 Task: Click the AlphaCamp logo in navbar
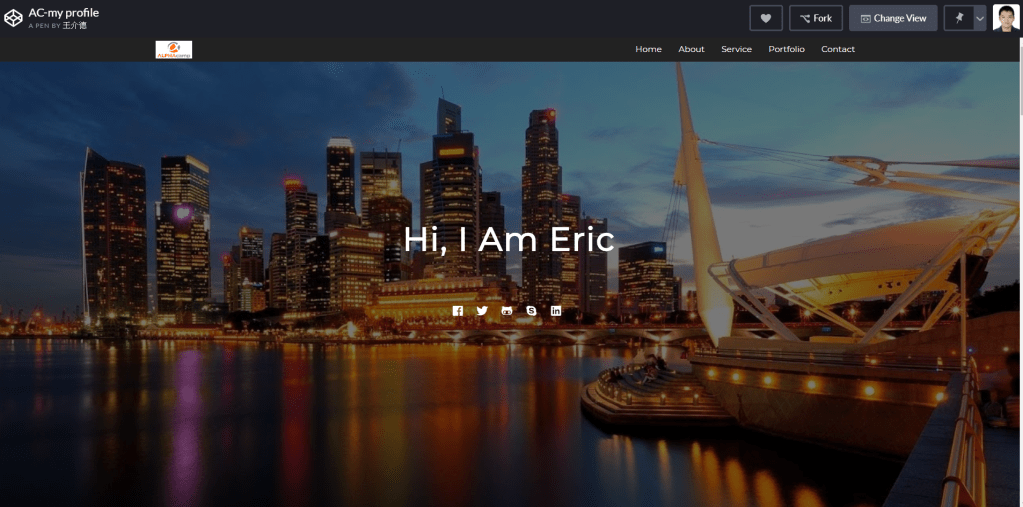(x=174, y=49)
